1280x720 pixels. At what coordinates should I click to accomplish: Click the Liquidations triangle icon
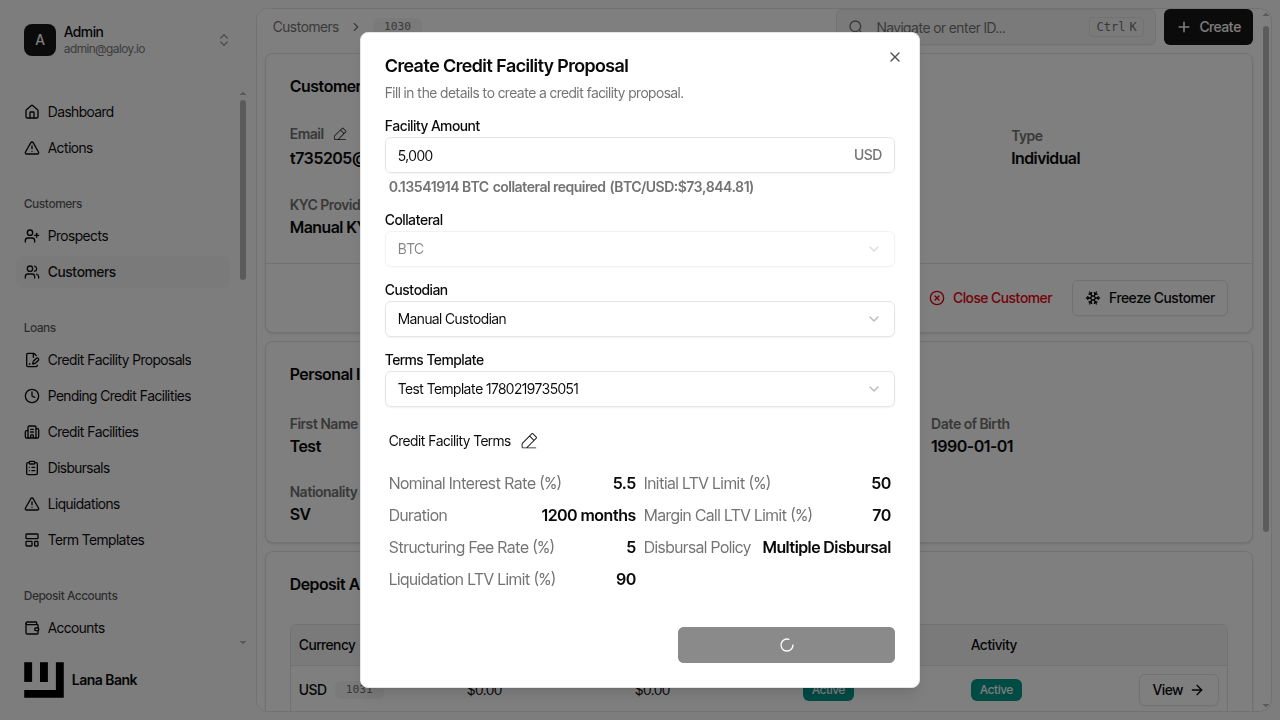(x=32, y=504)
